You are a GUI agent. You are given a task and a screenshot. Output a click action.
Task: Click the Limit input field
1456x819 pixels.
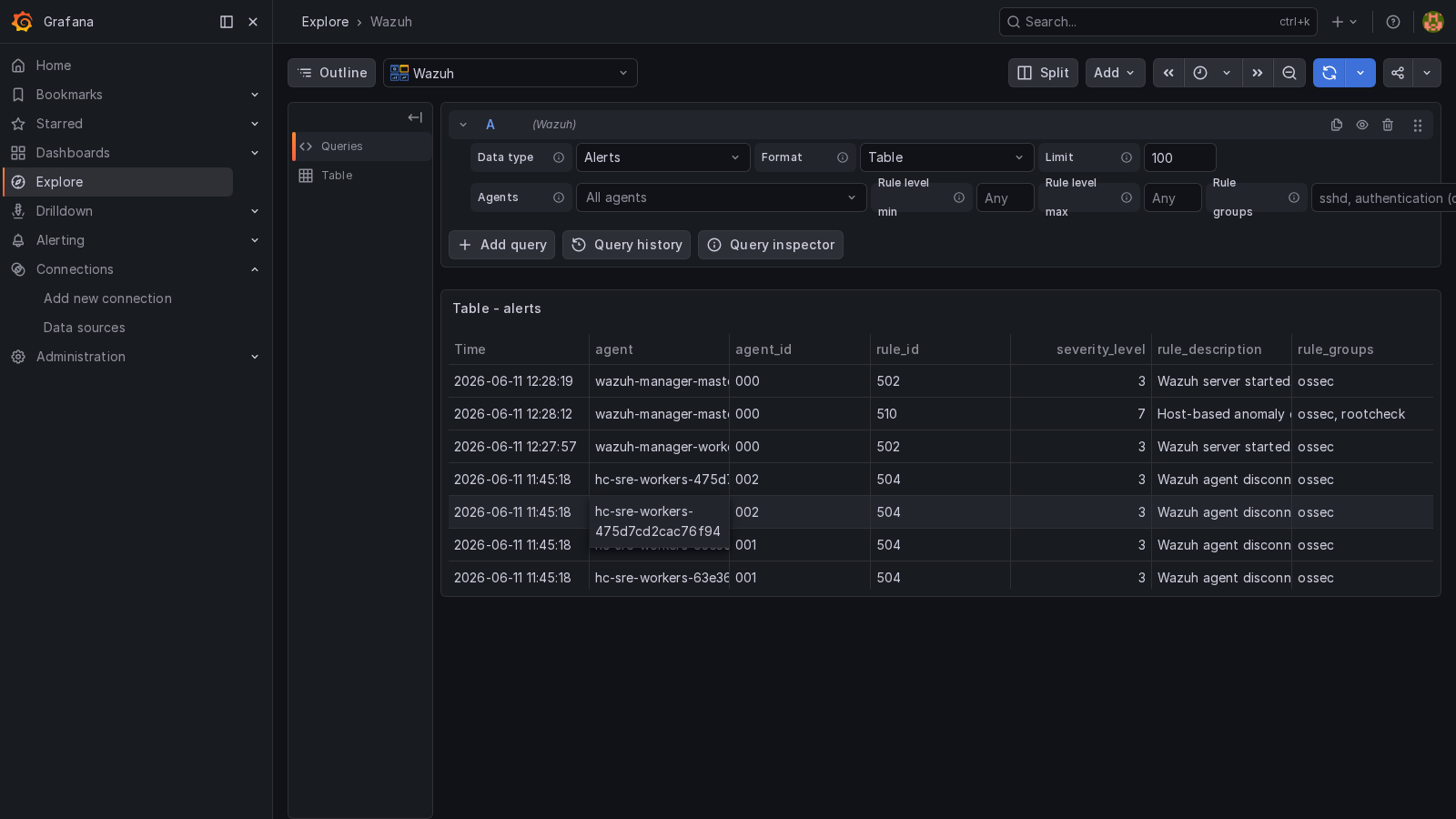pos(1179,157)
